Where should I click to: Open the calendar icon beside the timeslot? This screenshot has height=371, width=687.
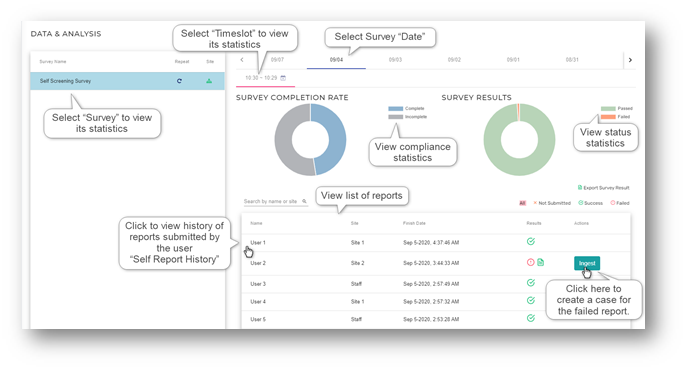pos(283,78)
